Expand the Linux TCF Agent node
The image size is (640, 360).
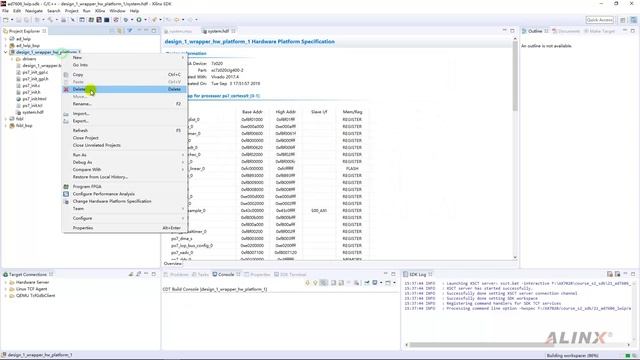[6, 289]
